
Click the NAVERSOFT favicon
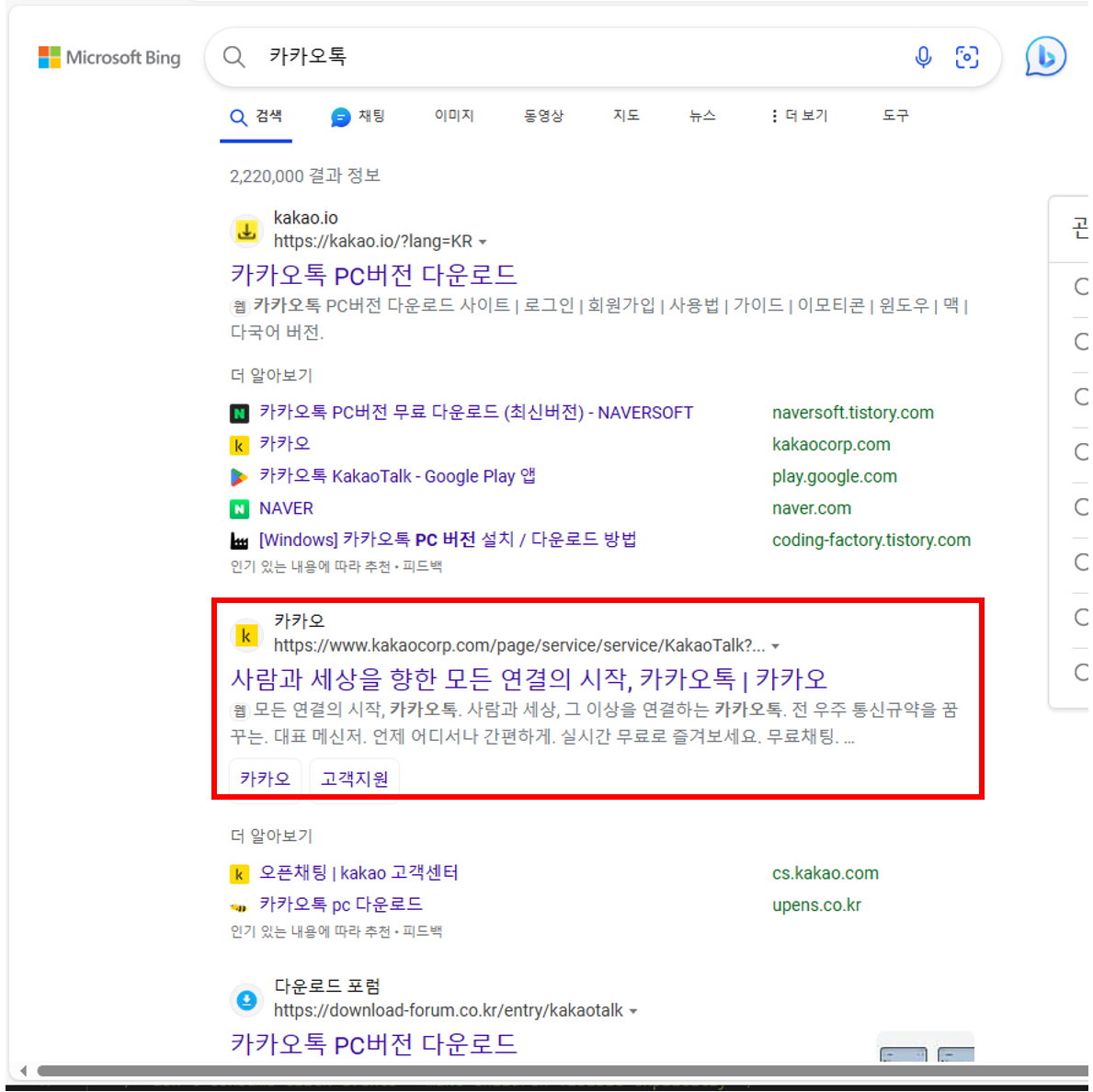coord(239,414)
